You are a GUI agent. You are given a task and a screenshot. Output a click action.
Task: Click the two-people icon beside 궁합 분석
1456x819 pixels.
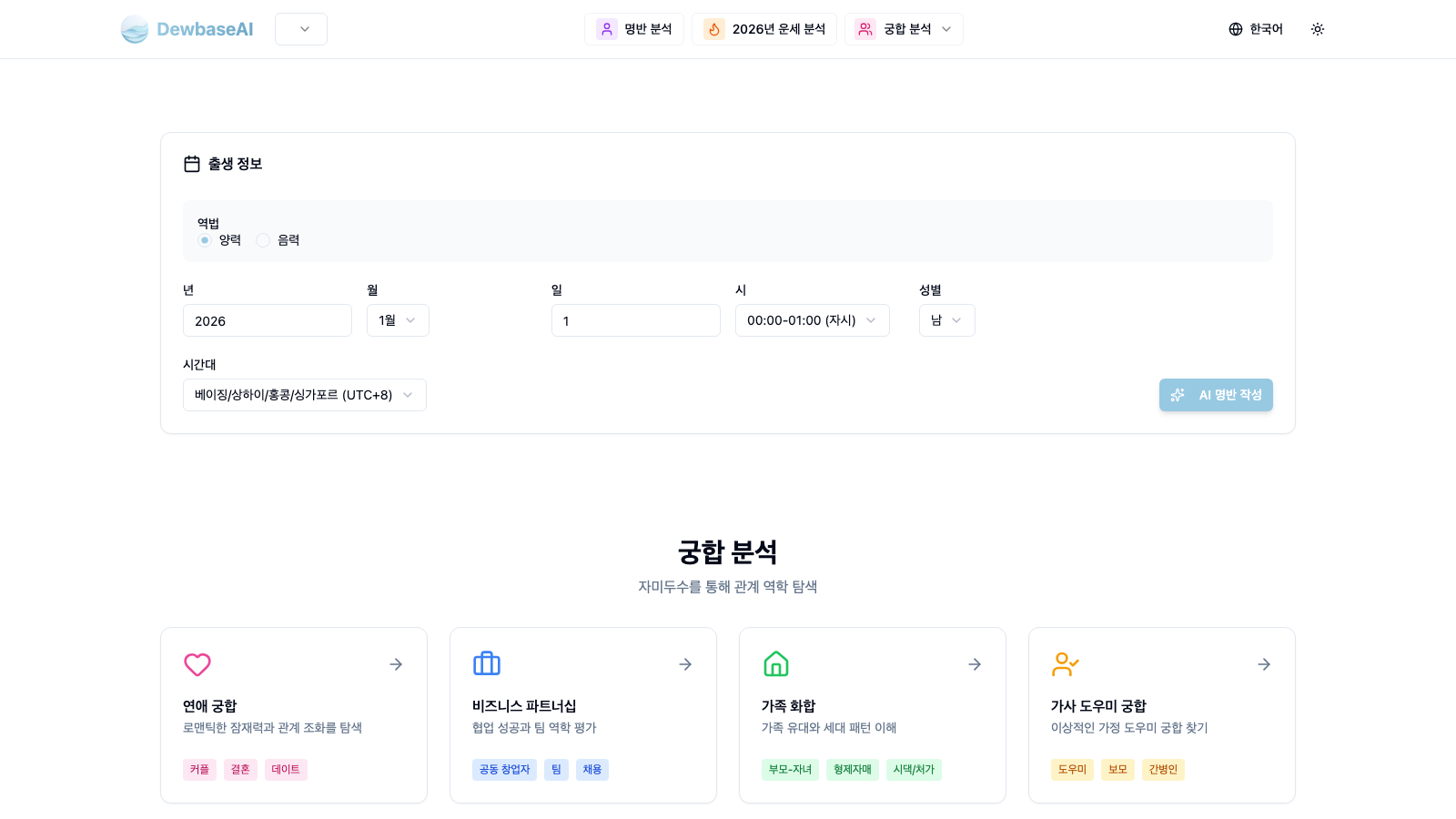click(x=865, y=29)
